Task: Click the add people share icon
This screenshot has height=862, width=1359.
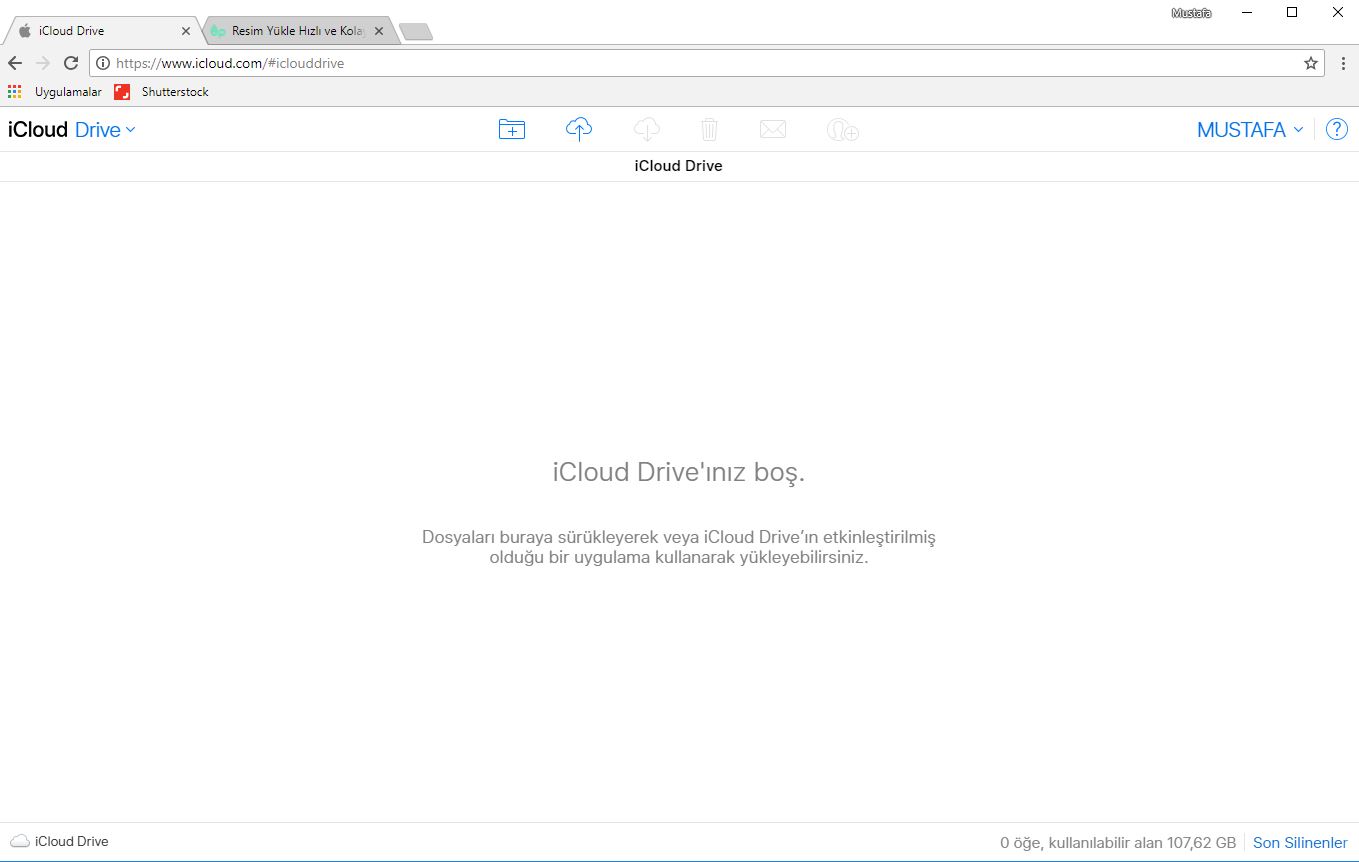Action: tap(842, 130)
